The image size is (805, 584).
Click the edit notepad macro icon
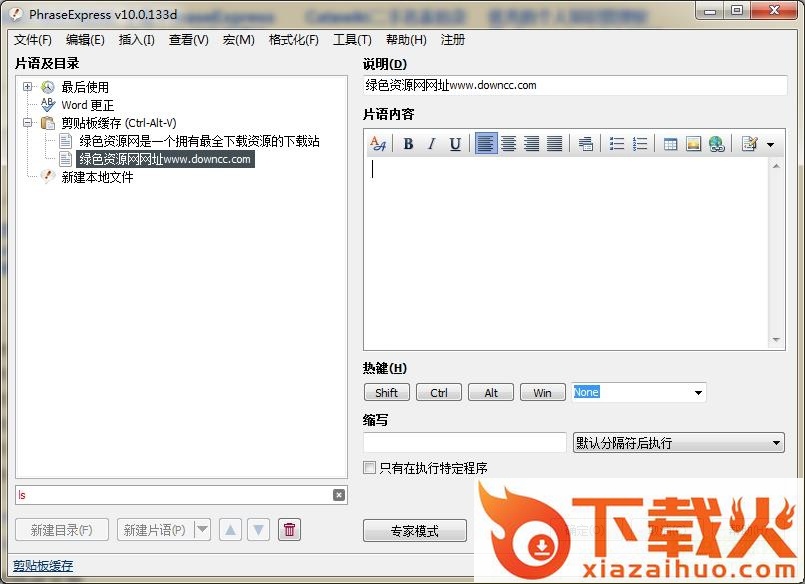(x=750, y=144)
